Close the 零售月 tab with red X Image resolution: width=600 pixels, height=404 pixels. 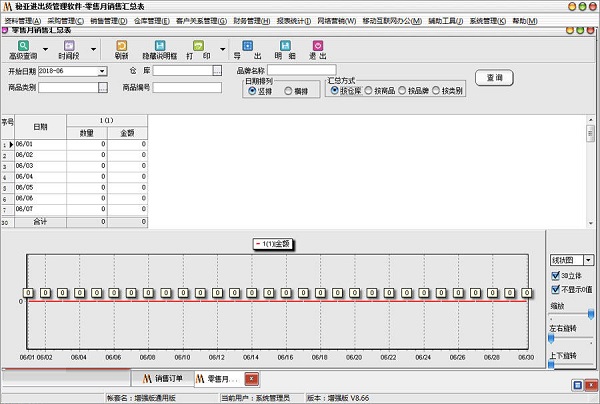(251, 379)
